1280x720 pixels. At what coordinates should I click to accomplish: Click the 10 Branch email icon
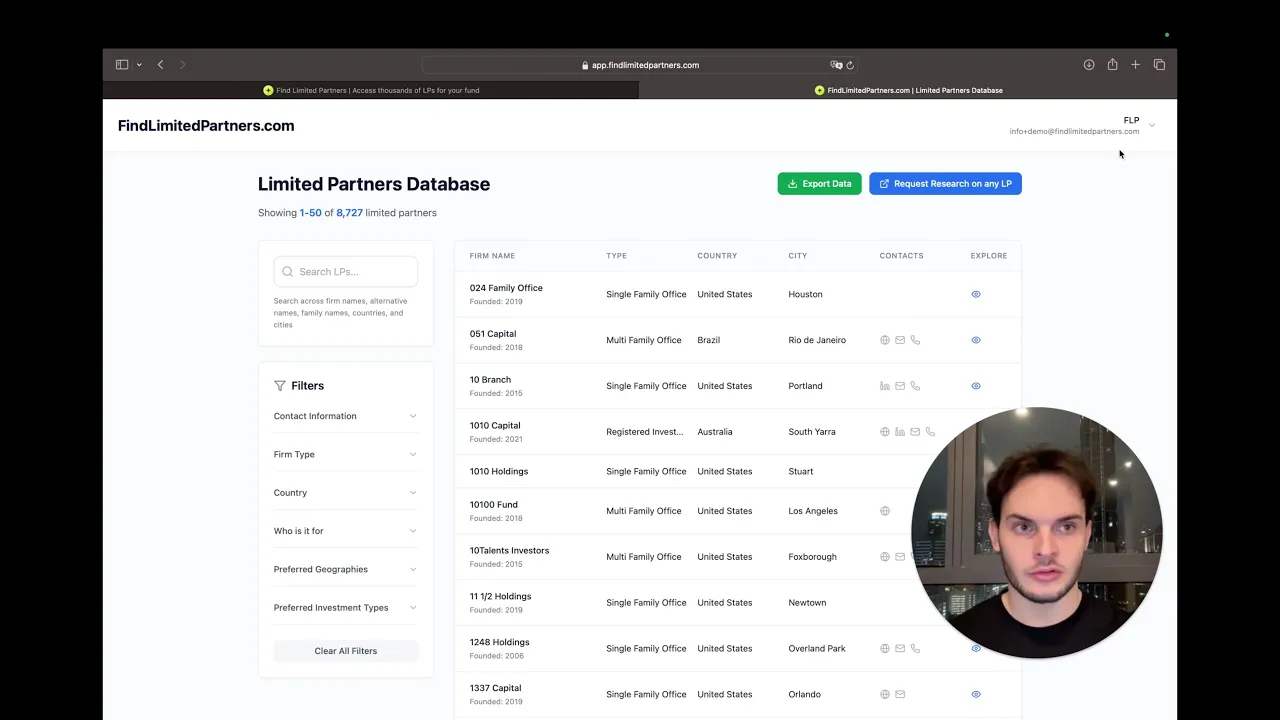tap(900, 386)
